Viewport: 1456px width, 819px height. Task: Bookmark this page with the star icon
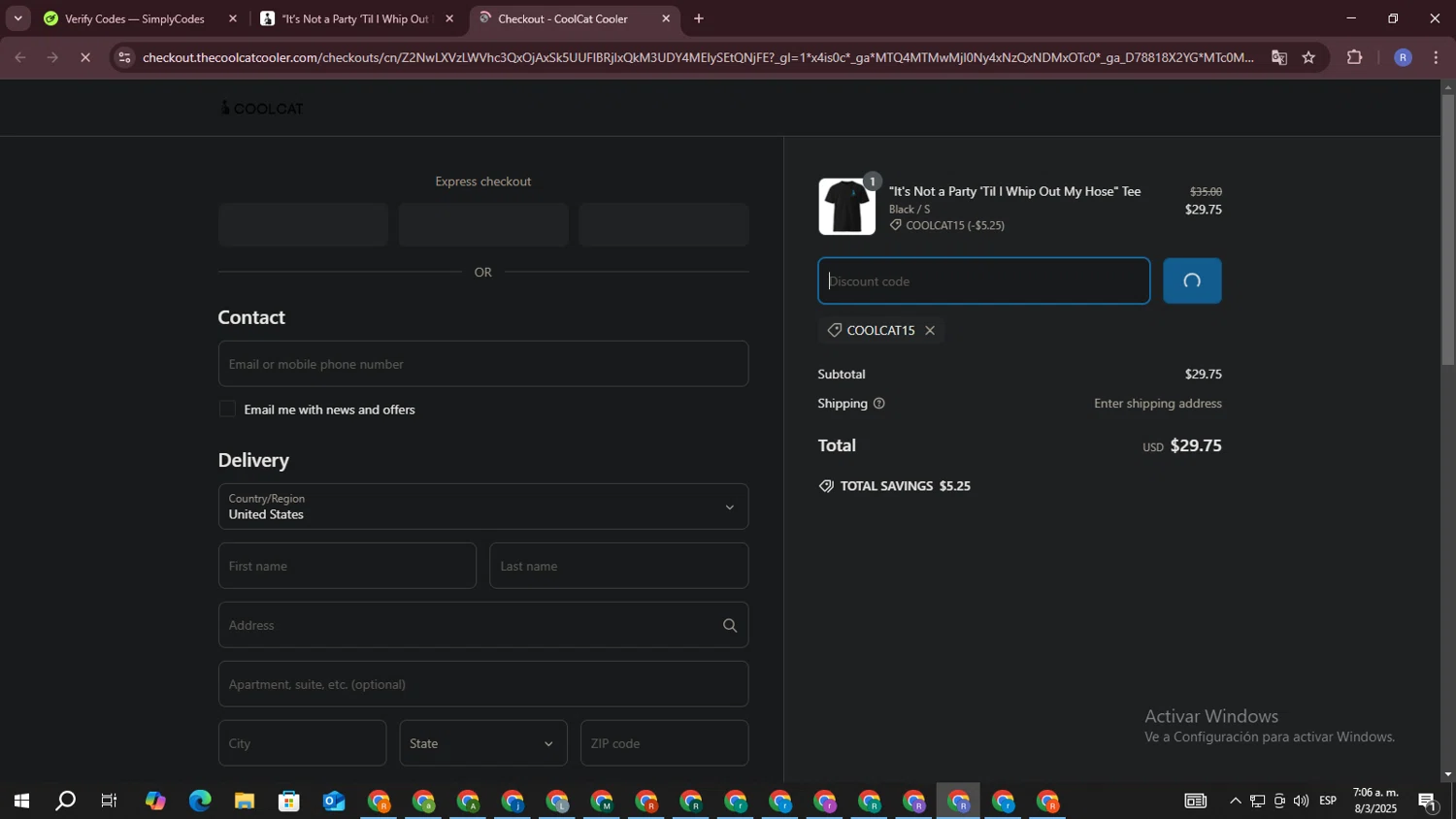pyautogui.click(x=1308, y=58)
